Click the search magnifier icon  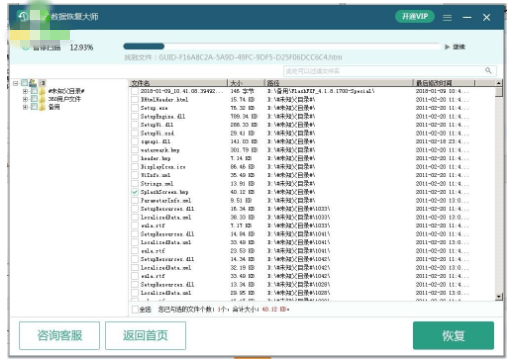click(488, 70)
